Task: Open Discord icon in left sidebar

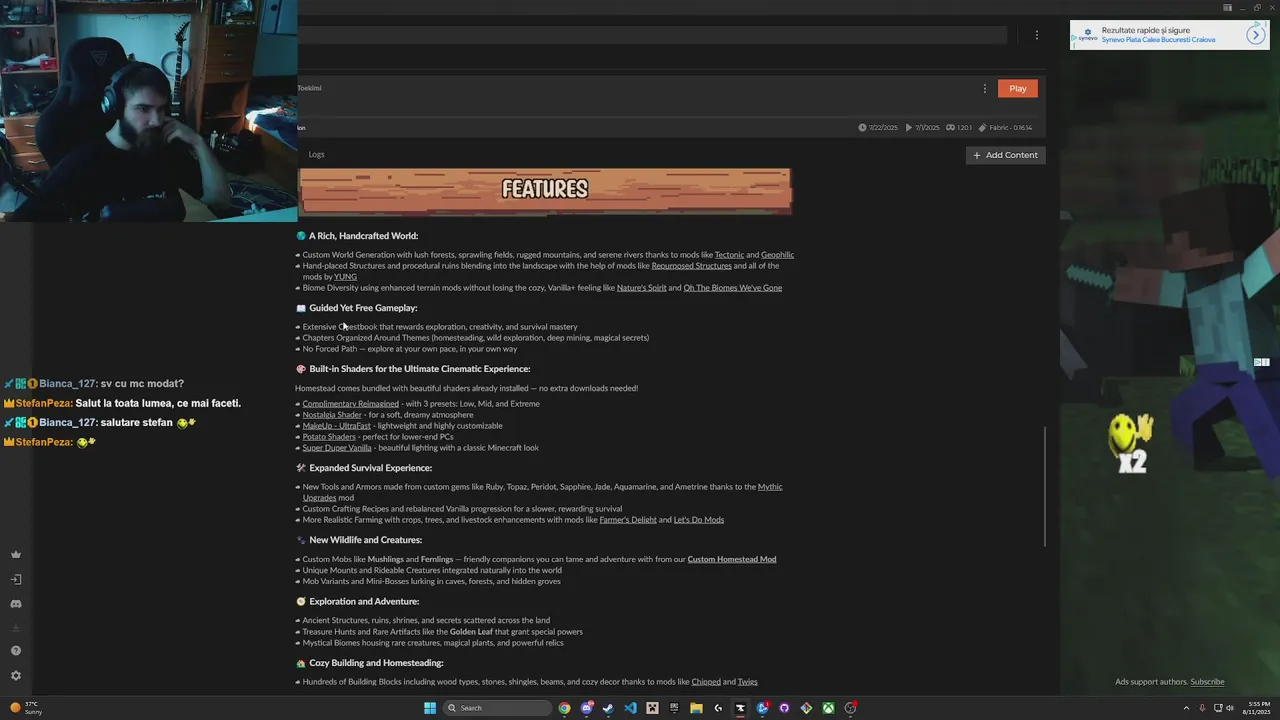Action: pos(15,604)
